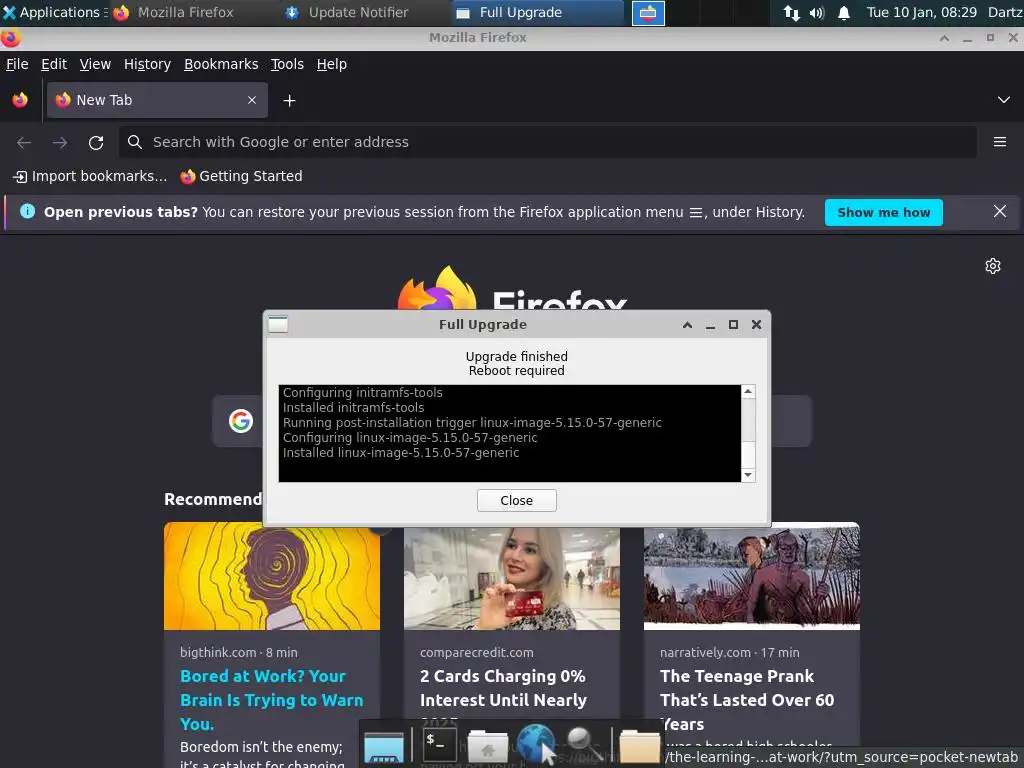Image resolution: width=1024 pixels, height=768 pixels.
Task: Close the New Tab tab
Action: pos(252,100)
